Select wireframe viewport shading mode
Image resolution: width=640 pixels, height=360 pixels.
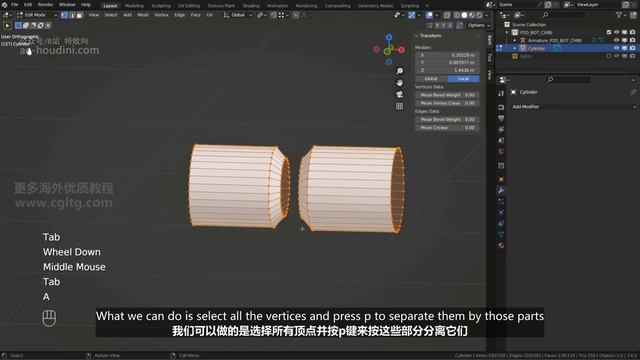pos(456,15)
